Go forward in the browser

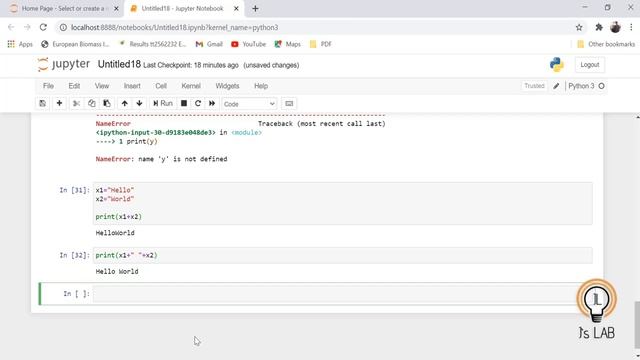[x=27, y=27]
